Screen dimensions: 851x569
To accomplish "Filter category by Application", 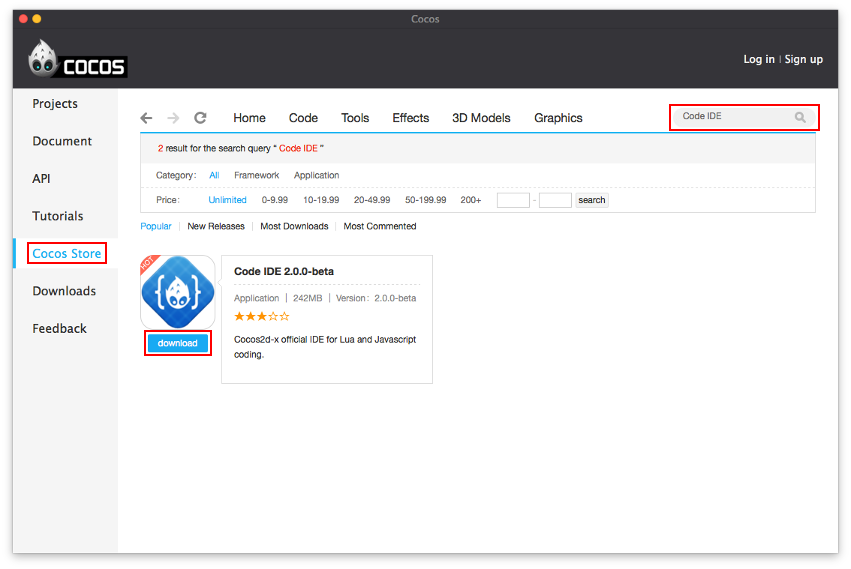I will [316, 175].
